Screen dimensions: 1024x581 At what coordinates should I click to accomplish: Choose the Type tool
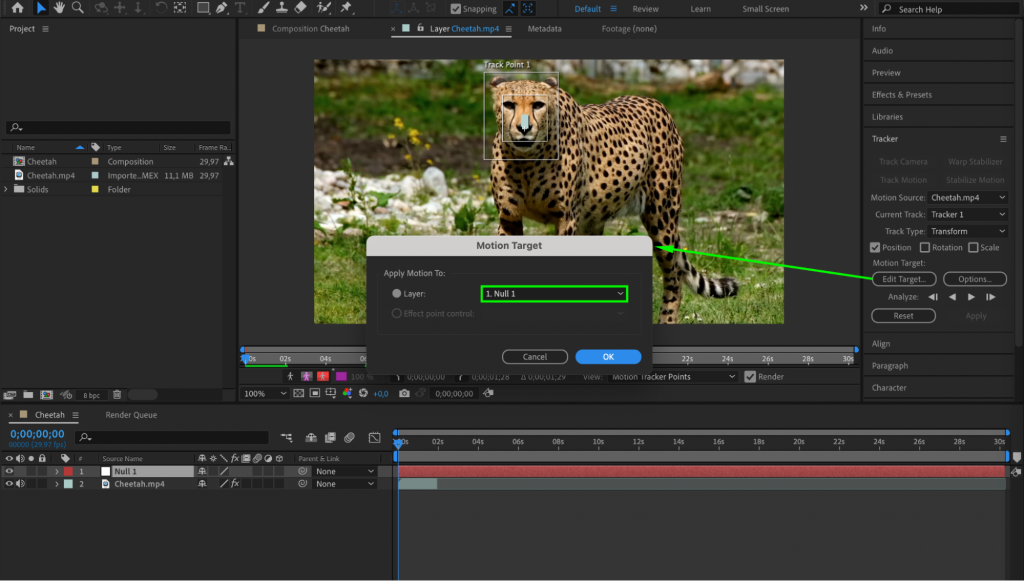click(x=240, y=9)
